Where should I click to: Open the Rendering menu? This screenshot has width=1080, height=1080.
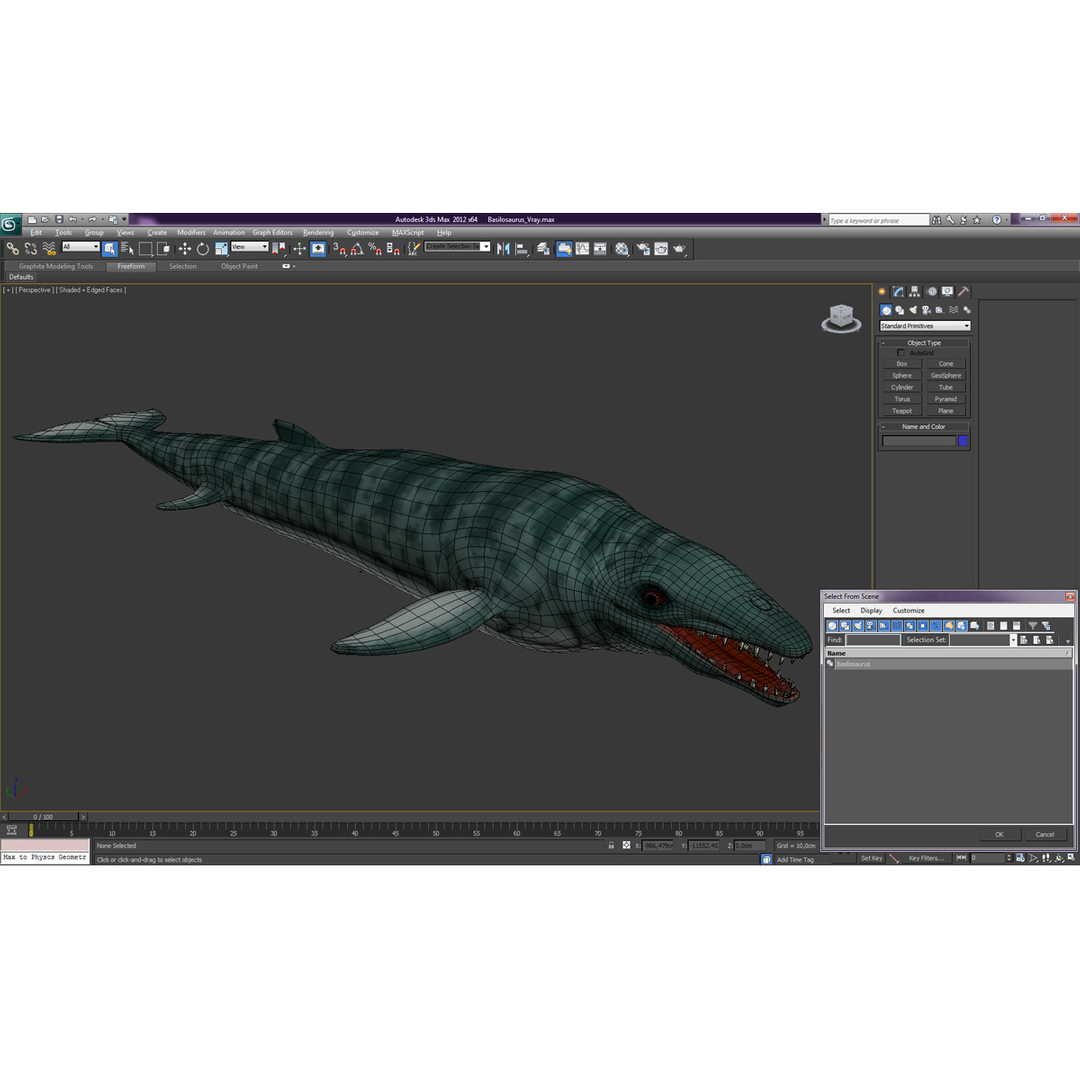[318, 233]
